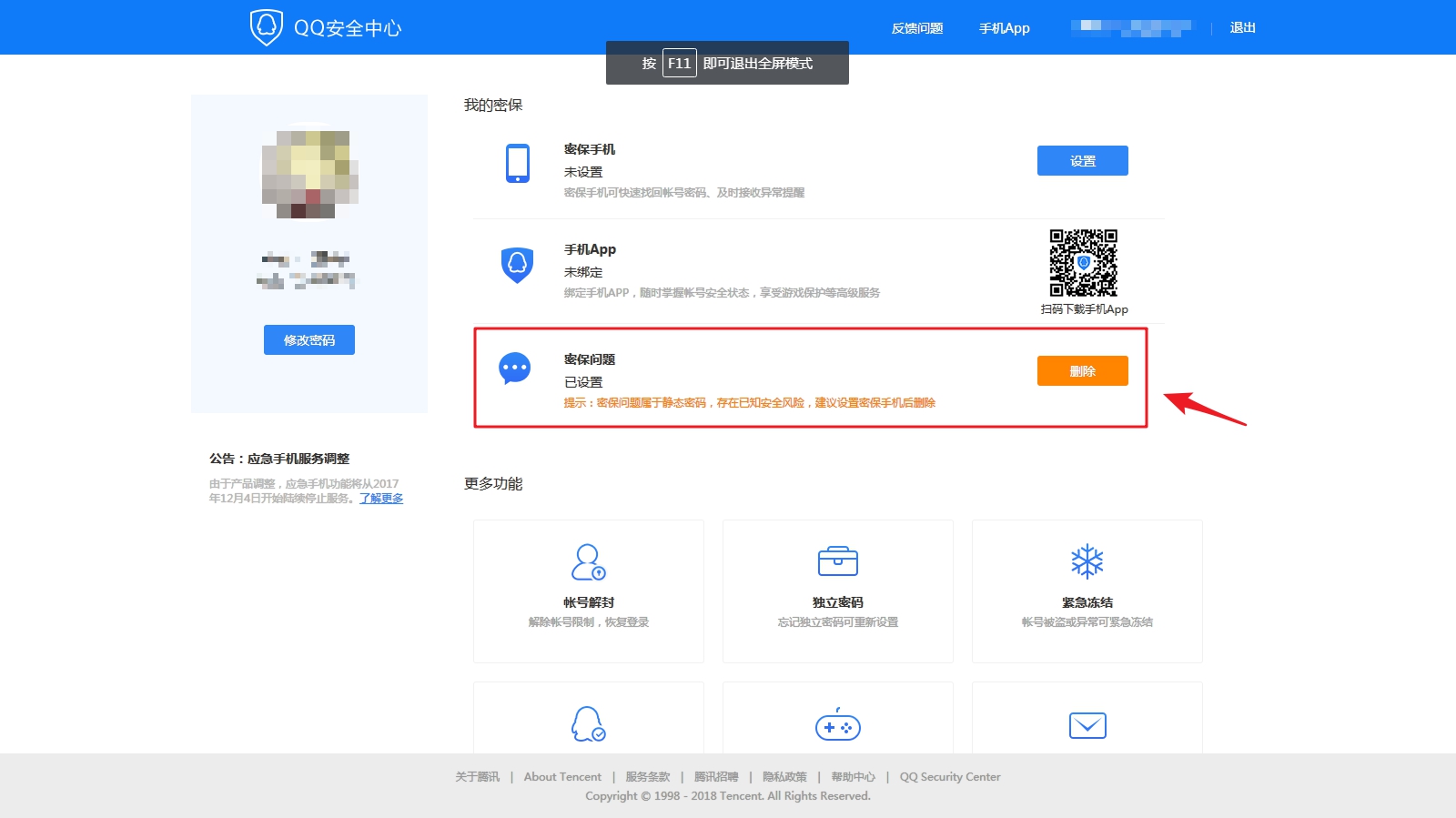This screenshot has width=1456, height=818.
Task: Click the 我的密保 section heading
Action: (493, 106)
